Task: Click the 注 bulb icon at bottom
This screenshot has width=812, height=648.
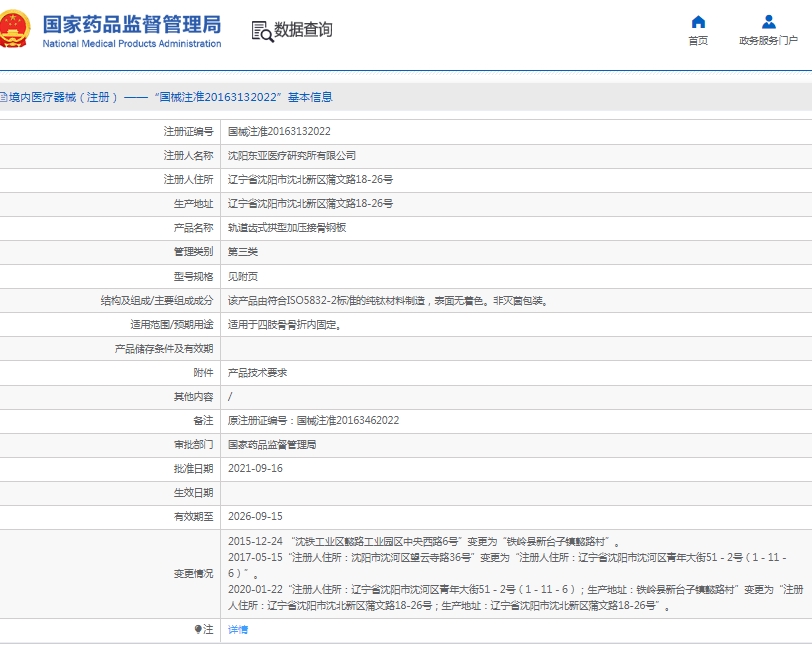Action: [198, 629]
